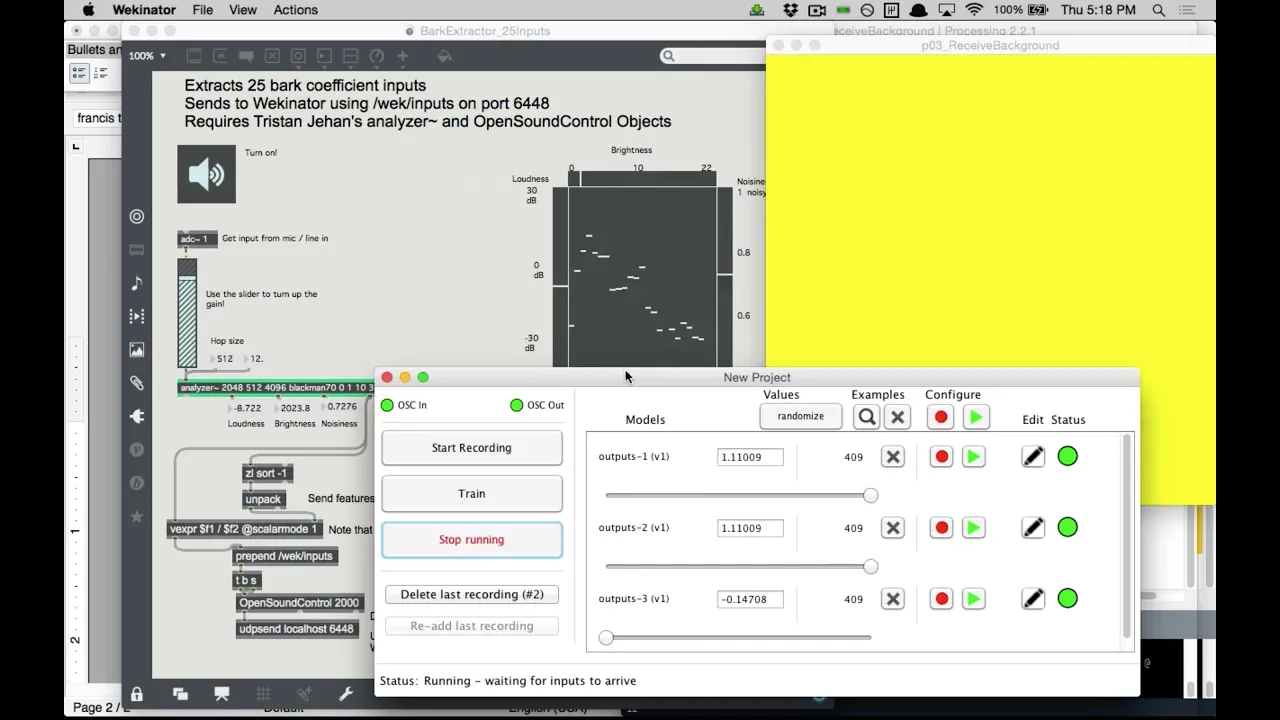Click the outputs-1 value field 1.11009
Image resolution: width=1280 pixels, height=720 pixels.
[x=750, y=457]
